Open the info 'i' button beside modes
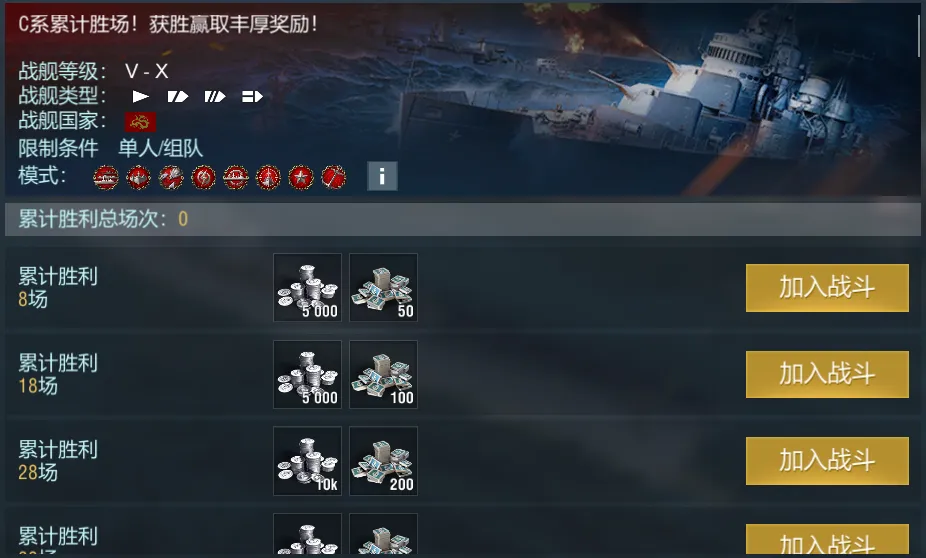 tap(382, 176)
